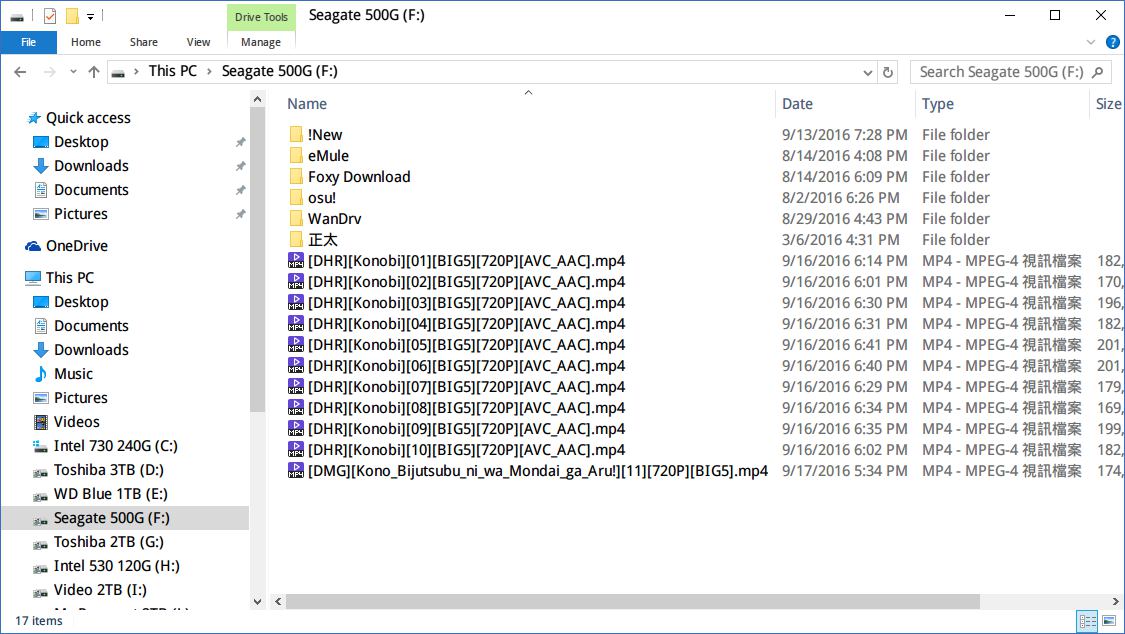Image resolution: width=1125 pixels, height=634 pixels.
Task: Open the Manage tab under Drive Tools
Action: 260,42
